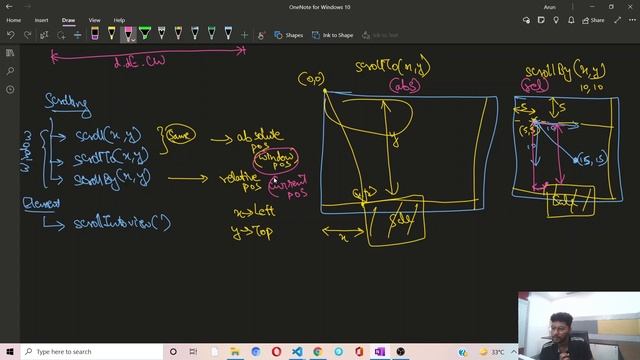Enter full screen mode
This screenshot has height=360, width=640.
pos(618,20)
